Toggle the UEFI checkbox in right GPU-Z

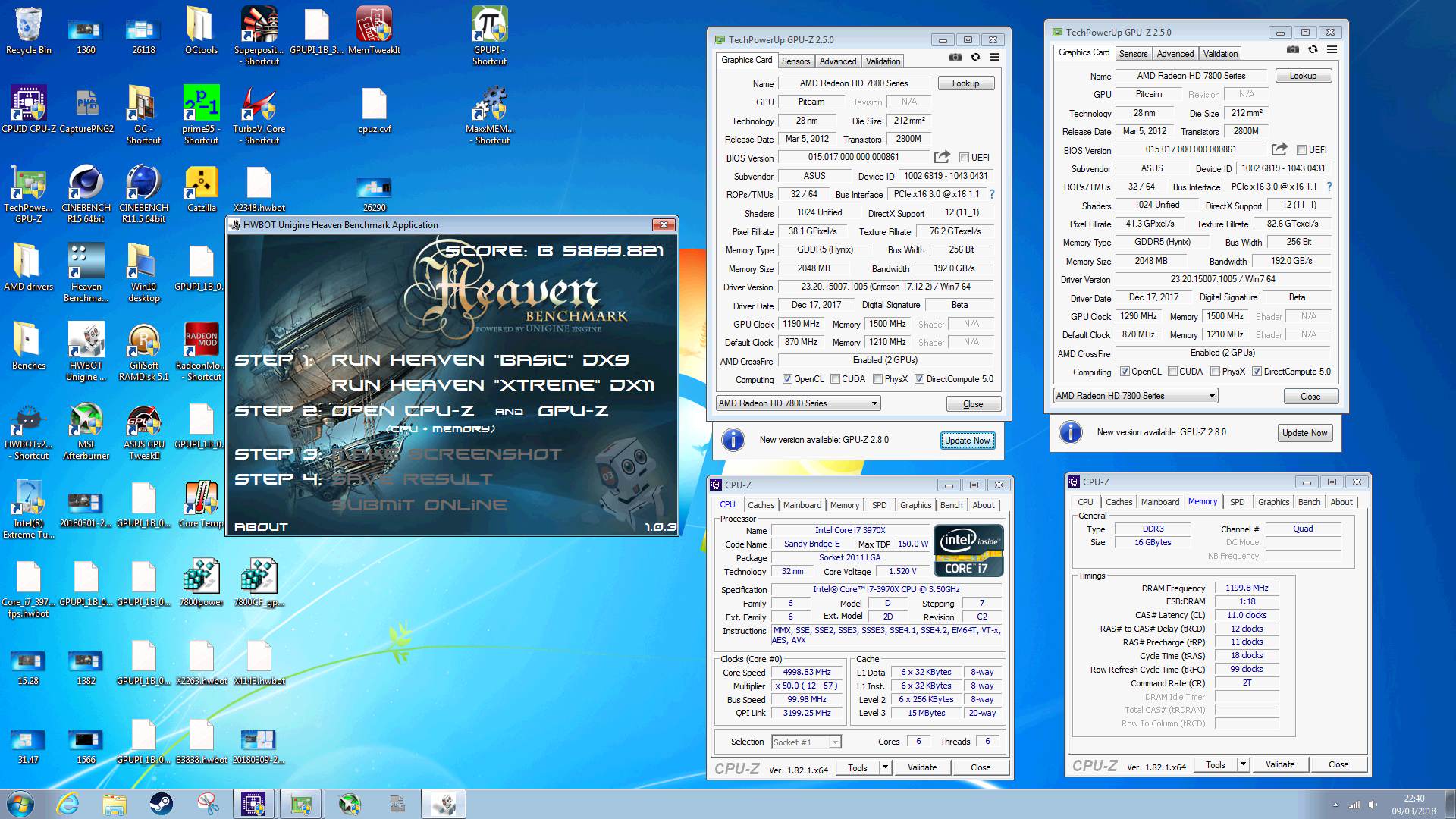click(x=1301, y=150)
